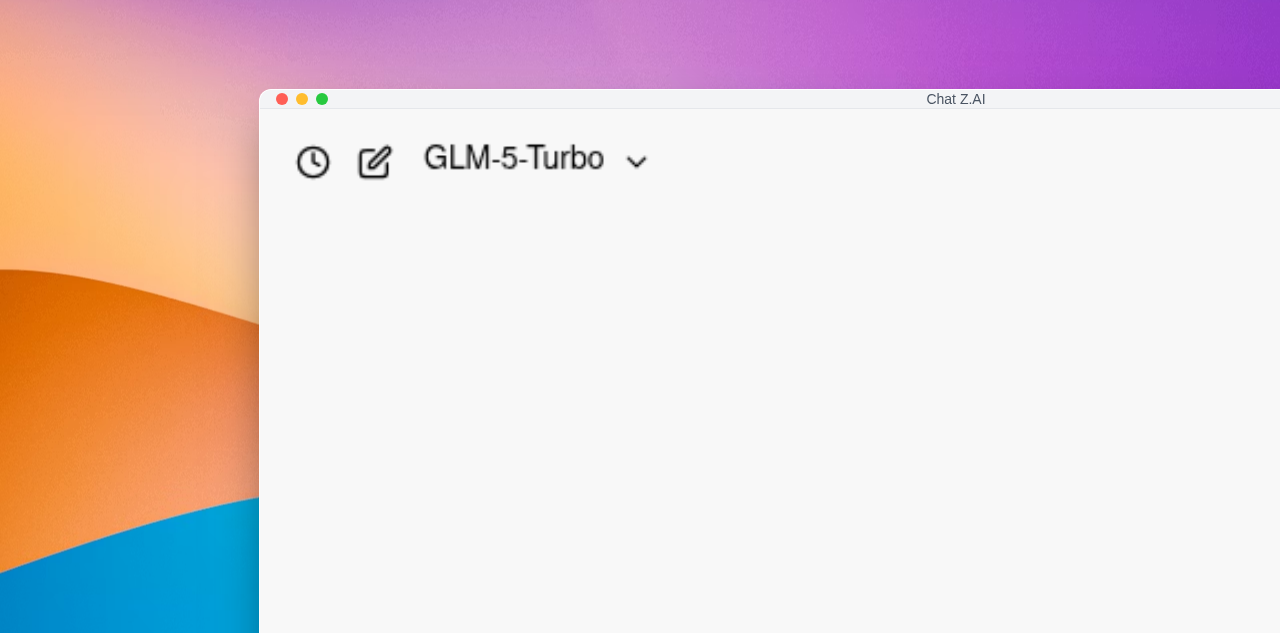Click blank toolbar space right of the model selector
Image resolution: width=1280 pixels, height=633 pixels.
[960, 160]
